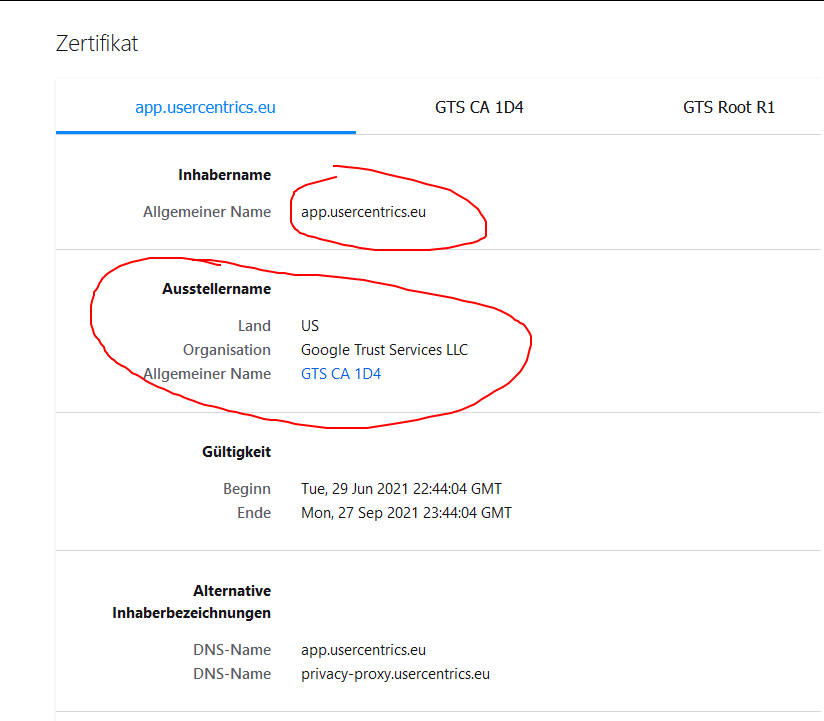The height and width of the screenshot is (721, 824).
Task: Select DNS-Name value app.usercentrics.eu
Action: pos(363,650)
